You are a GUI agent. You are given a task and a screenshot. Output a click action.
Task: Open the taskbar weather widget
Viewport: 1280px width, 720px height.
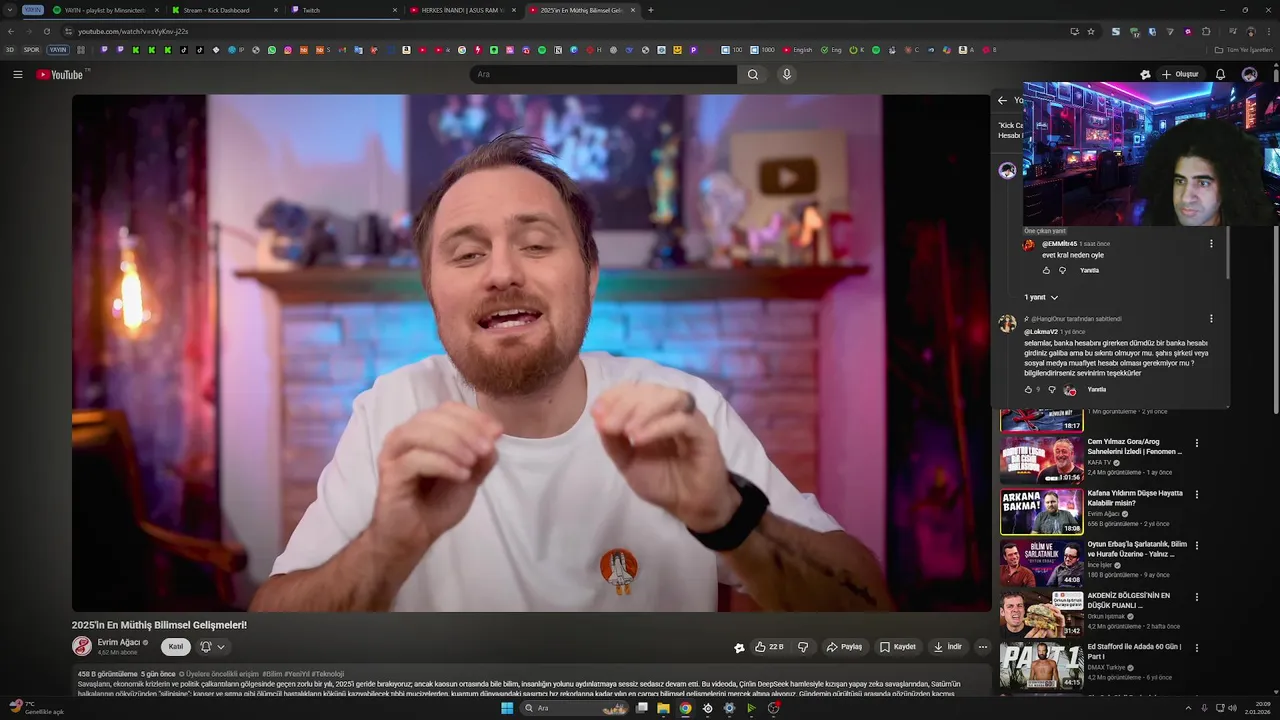[x=35, y=708]
